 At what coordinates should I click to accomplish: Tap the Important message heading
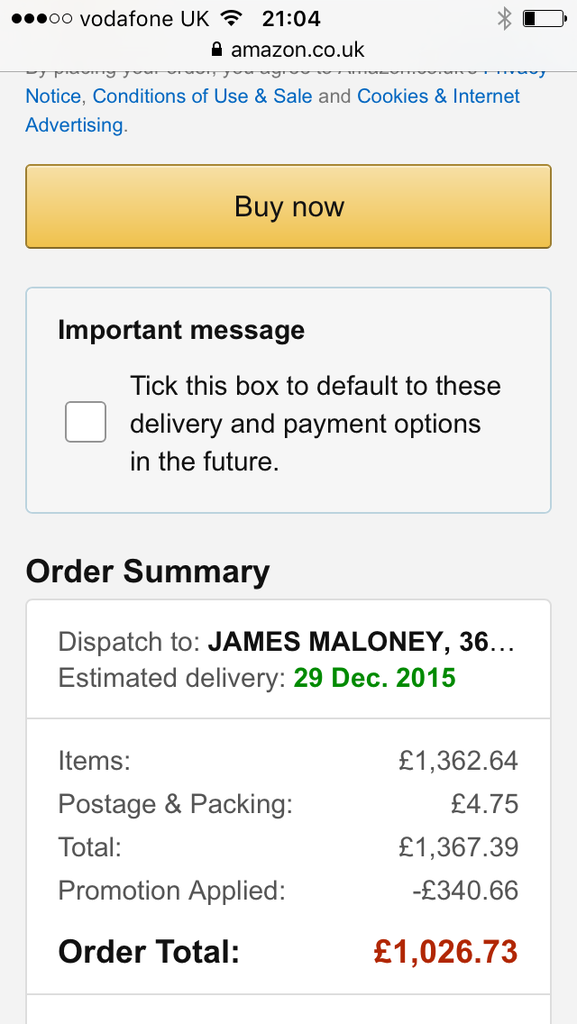point(181,330)
